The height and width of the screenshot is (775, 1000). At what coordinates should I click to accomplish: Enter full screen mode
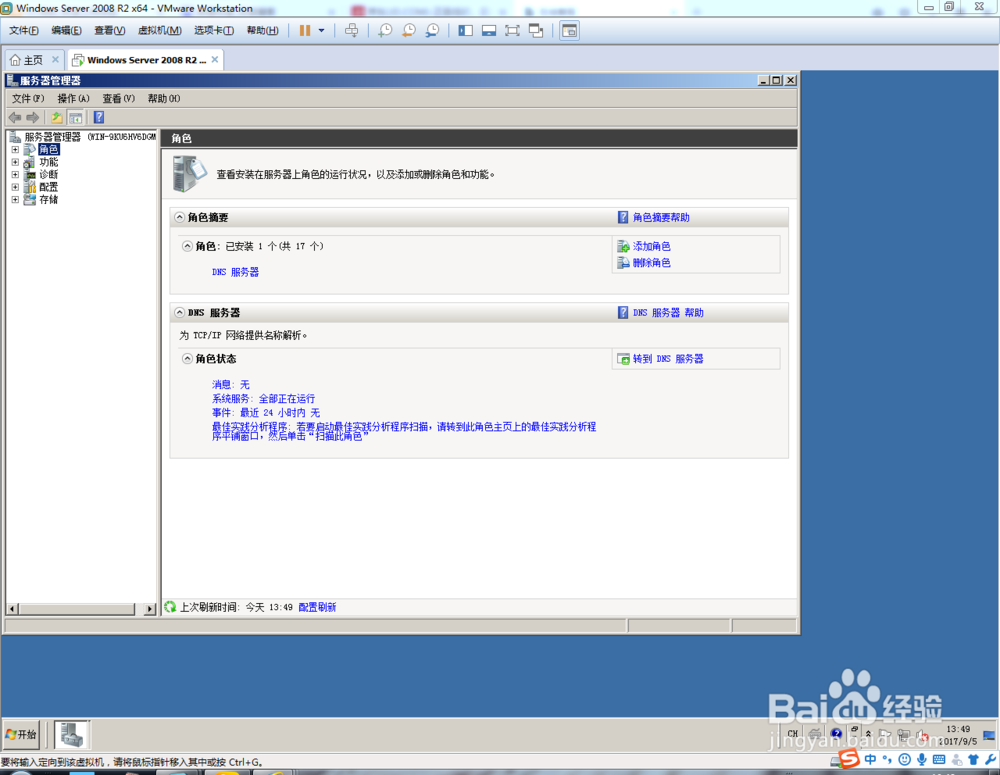click(x=512, y=31)
